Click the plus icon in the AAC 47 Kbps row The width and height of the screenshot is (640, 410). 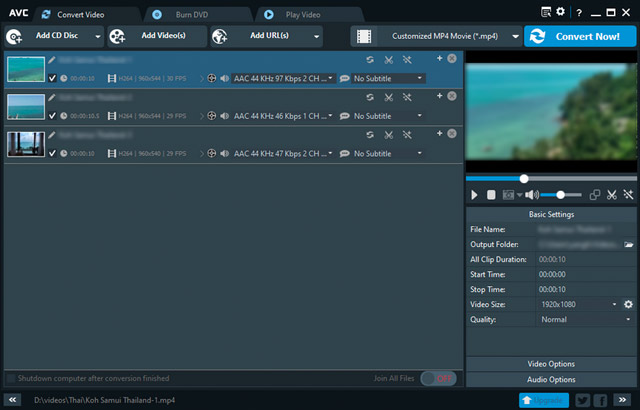coord(439,133)
